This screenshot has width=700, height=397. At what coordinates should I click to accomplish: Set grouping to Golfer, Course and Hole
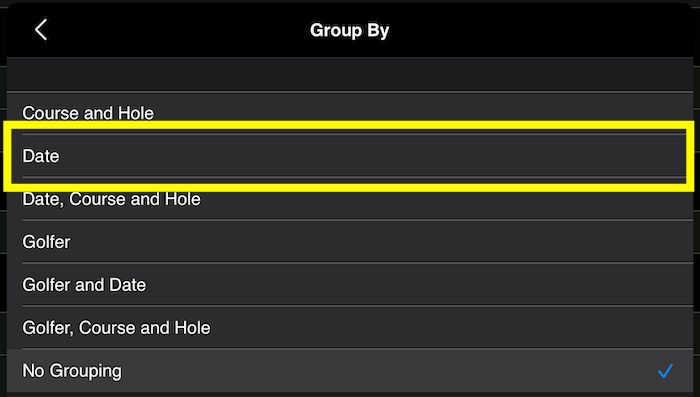[350, 327]
